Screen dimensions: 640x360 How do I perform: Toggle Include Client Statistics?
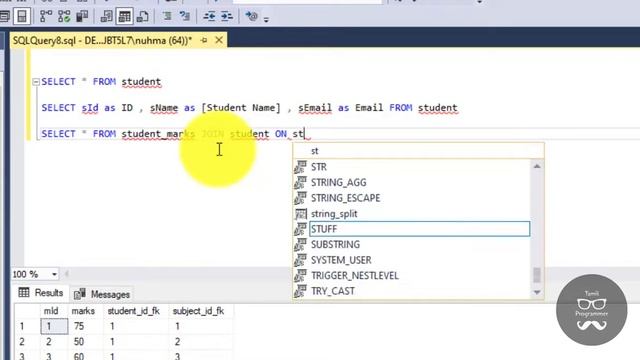(x=82, y=16)
